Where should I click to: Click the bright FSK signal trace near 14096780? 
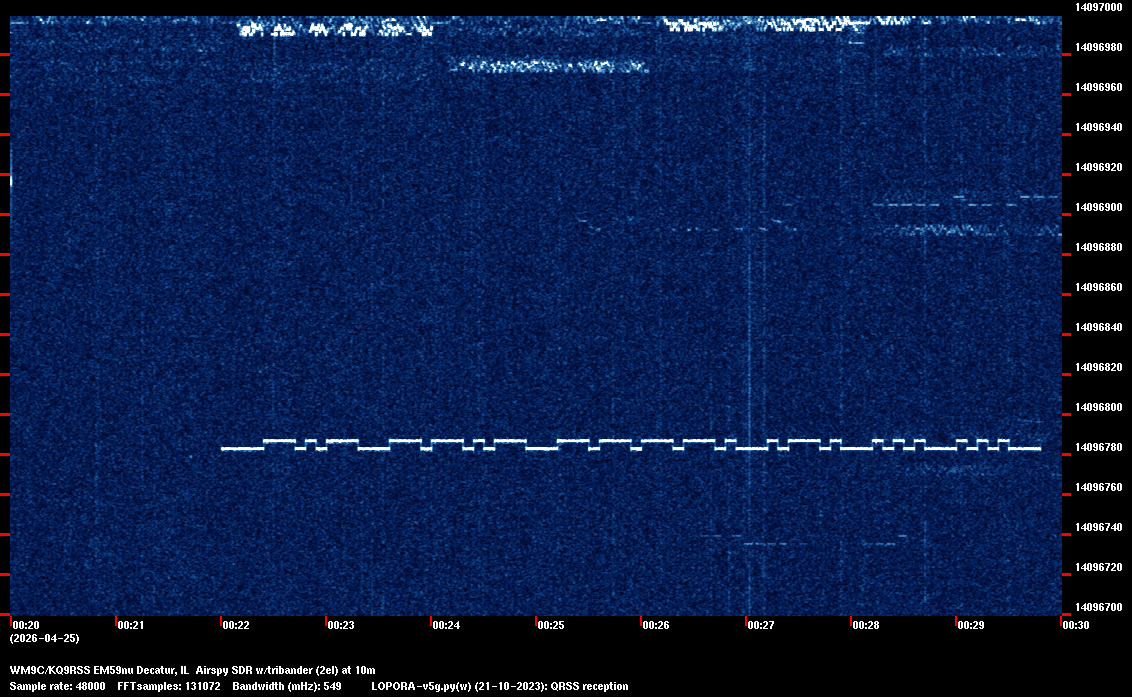(630, 444)
